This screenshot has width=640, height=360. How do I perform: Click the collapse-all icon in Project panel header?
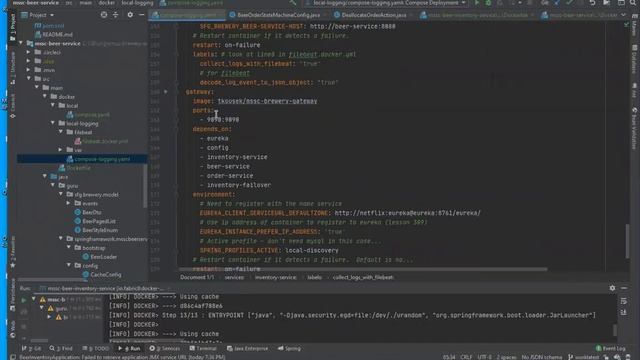click(116, 15)
